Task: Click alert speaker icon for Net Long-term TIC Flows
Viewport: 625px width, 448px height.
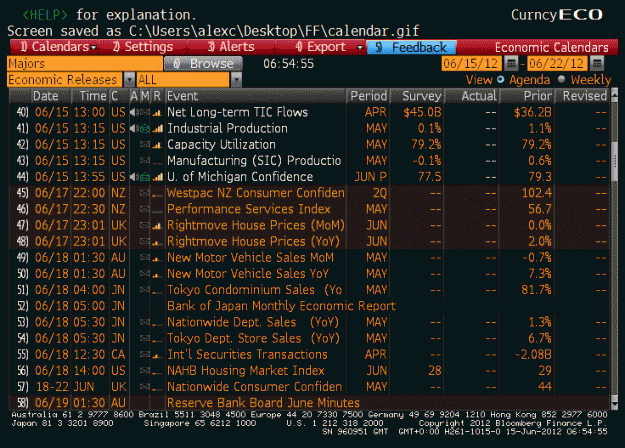Action: point(134,112)
